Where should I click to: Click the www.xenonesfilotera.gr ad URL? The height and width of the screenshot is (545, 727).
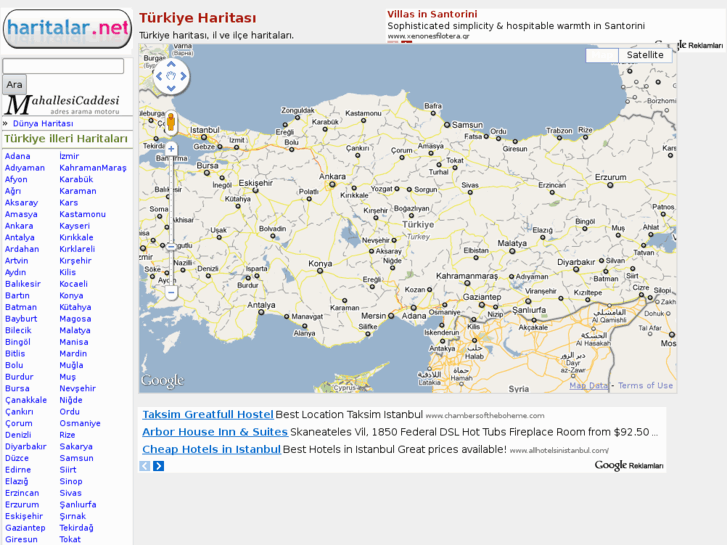(428, 36)
